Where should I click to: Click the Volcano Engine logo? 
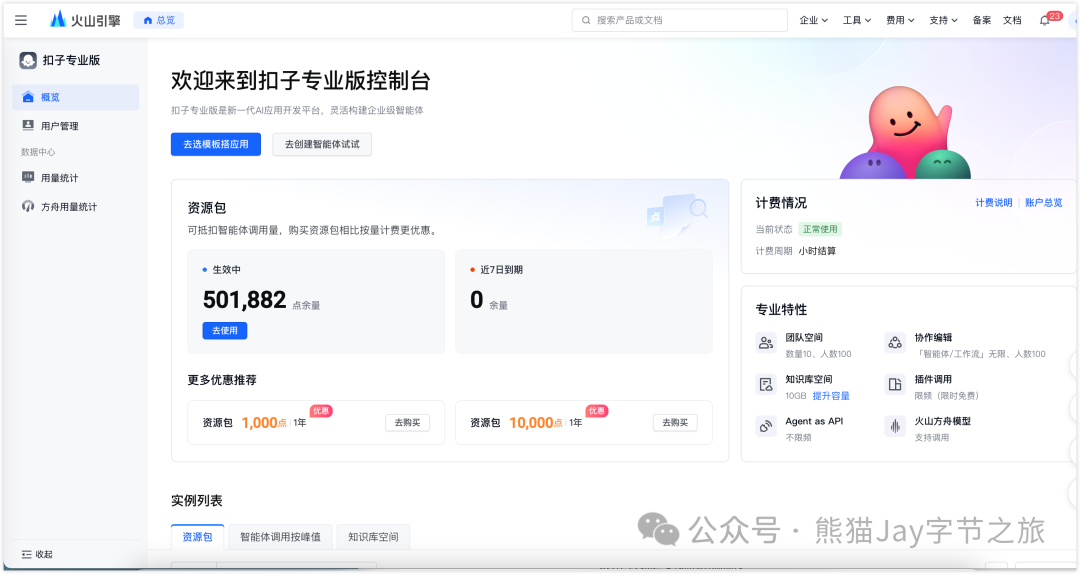point(85,20)
